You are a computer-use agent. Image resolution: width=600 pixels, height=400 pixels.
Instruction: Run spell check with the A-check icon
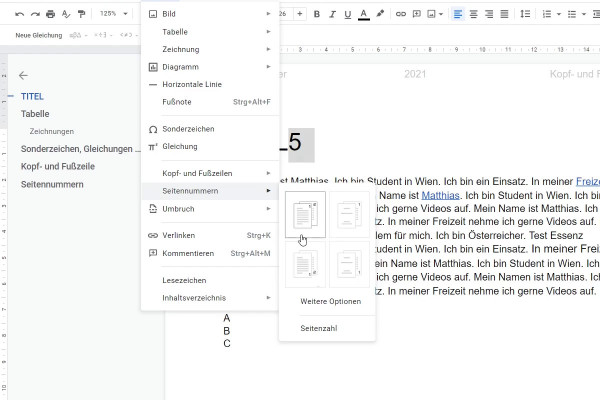tap(66, 14)
